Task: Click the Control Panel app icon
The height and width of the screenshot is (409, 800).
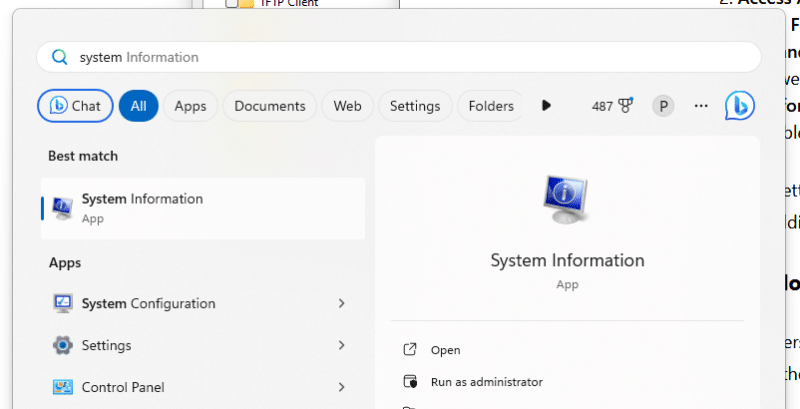Action: [62, 387]
